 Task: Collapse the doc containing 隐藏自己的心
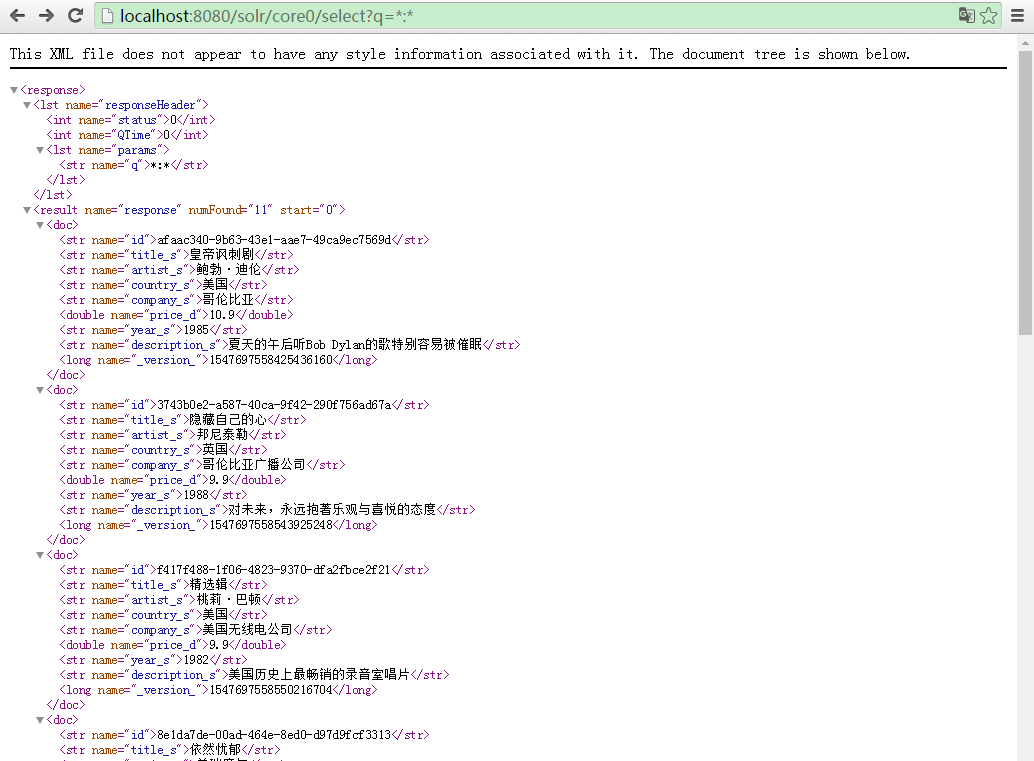coord(41,390)
